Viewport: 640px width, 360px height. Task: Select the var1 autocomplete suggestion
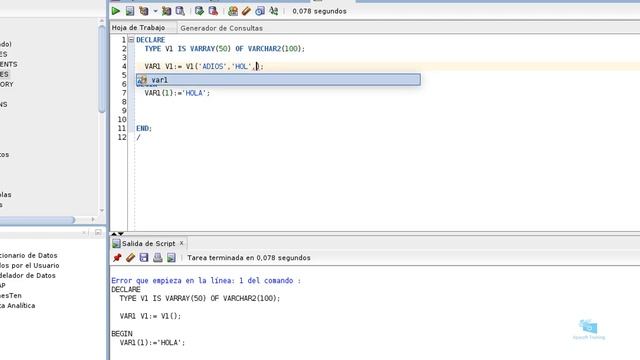click(x=278, y=80)
